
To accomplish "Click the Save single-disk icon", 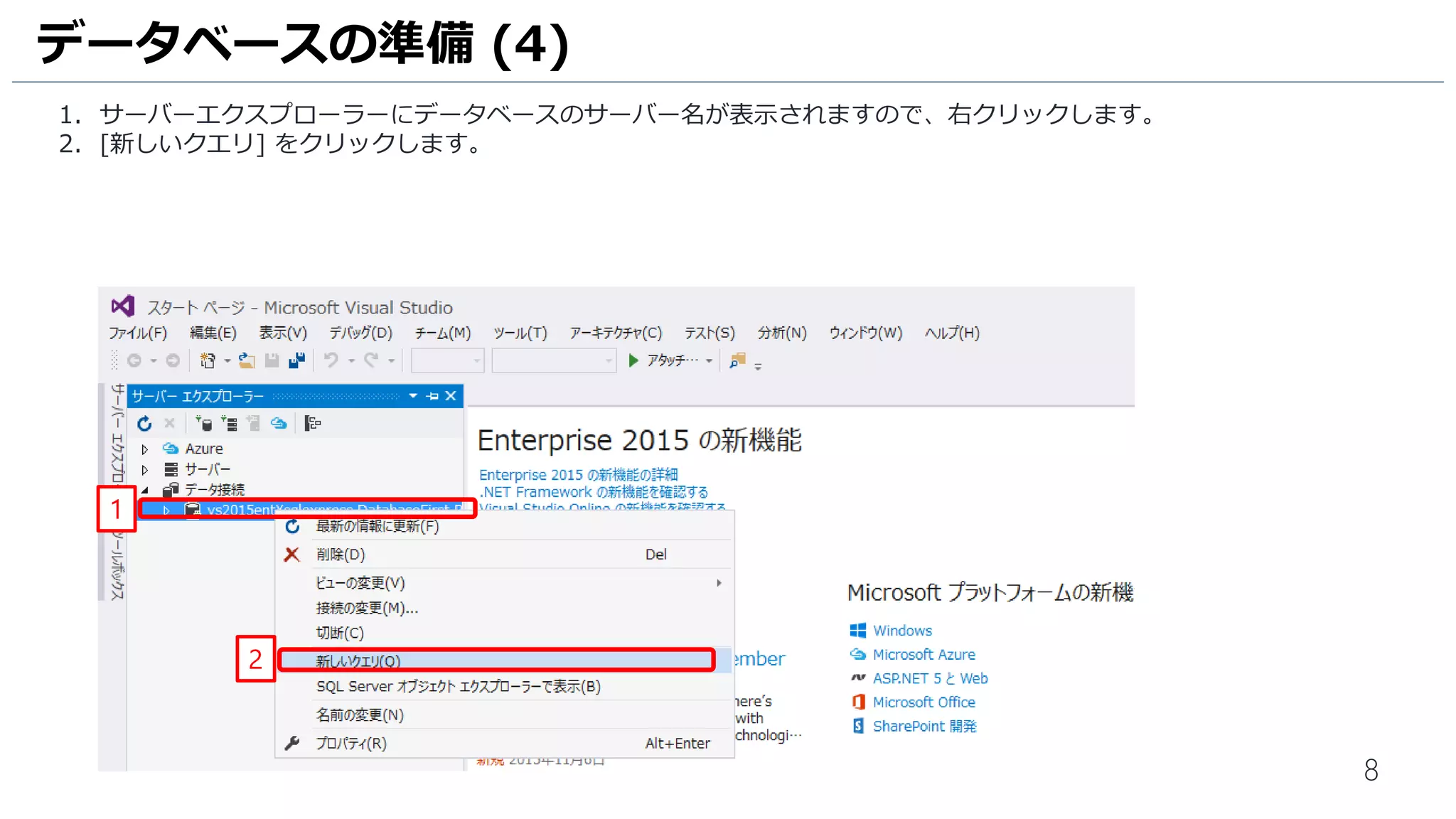I will pos(272,361).
